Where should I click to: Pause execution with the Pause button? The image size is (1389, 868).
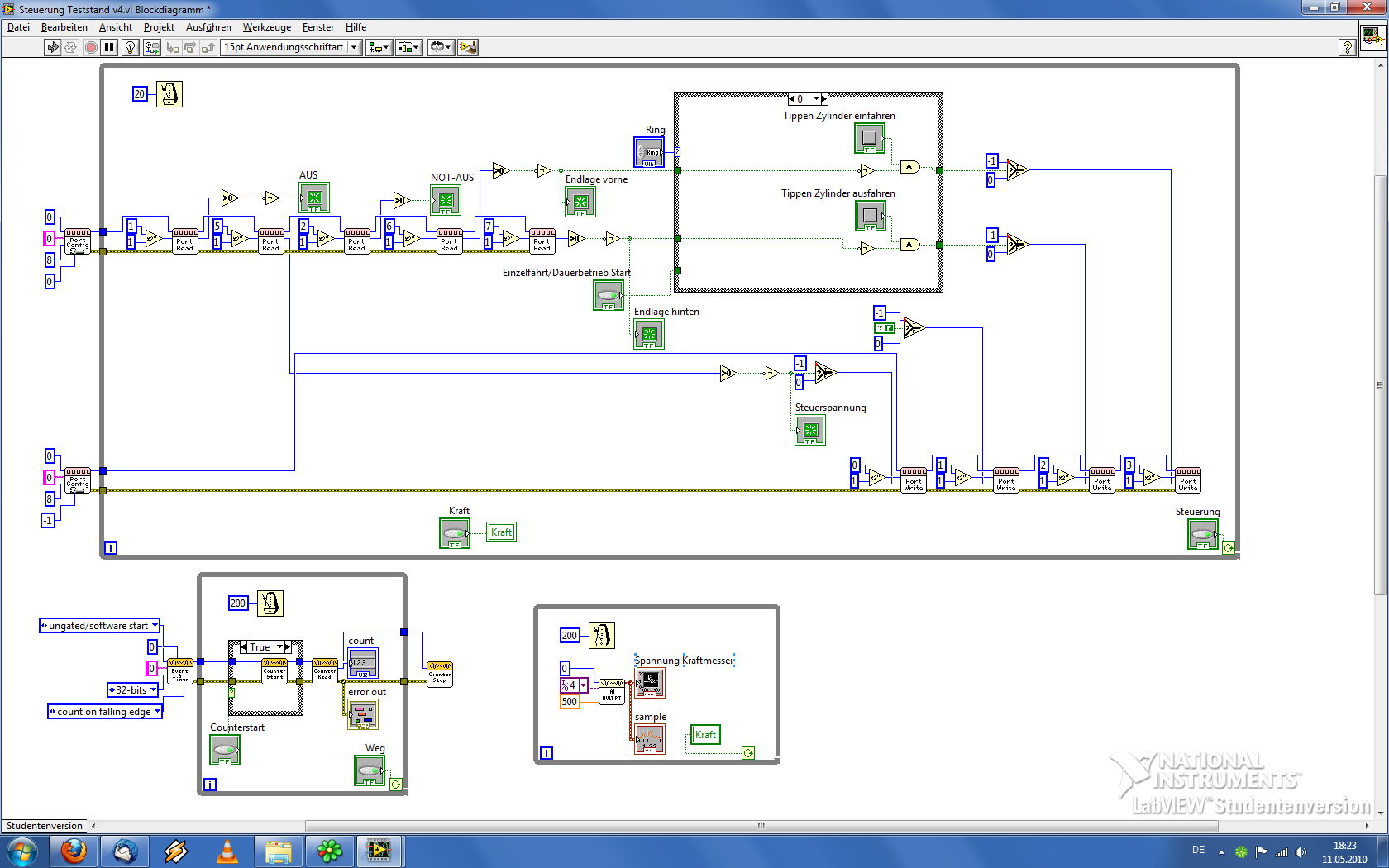pos(109,47)
